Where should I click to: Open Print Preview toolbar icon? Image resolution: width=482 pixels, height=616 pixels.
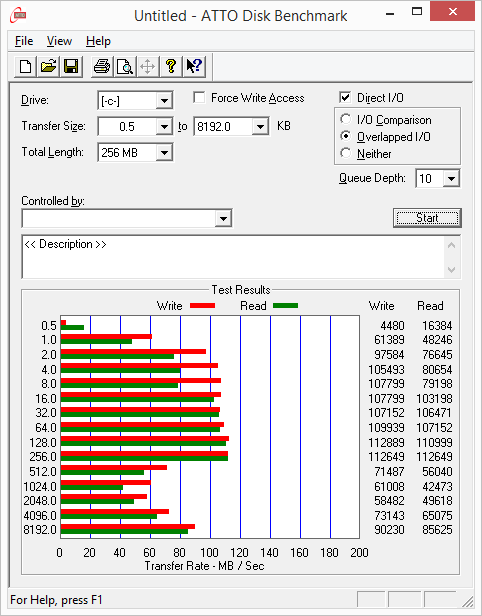(125, 66)
